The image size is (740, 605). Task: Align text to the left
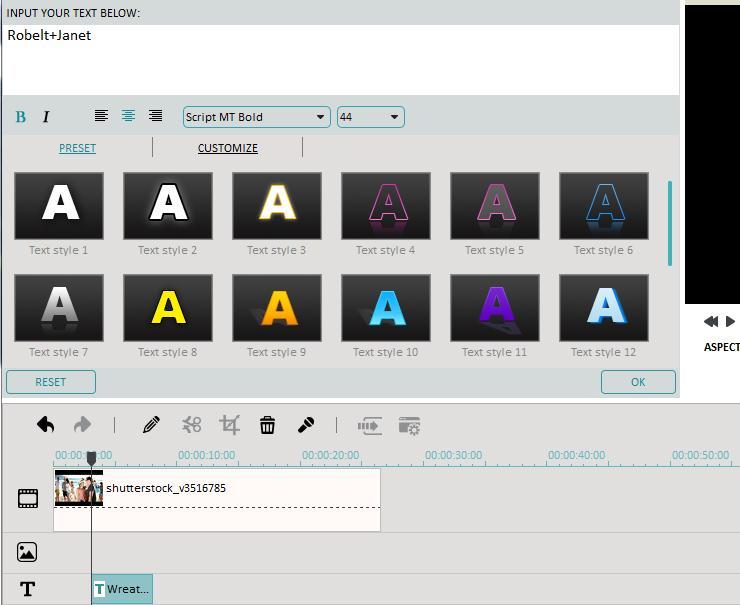coord(101,116)
